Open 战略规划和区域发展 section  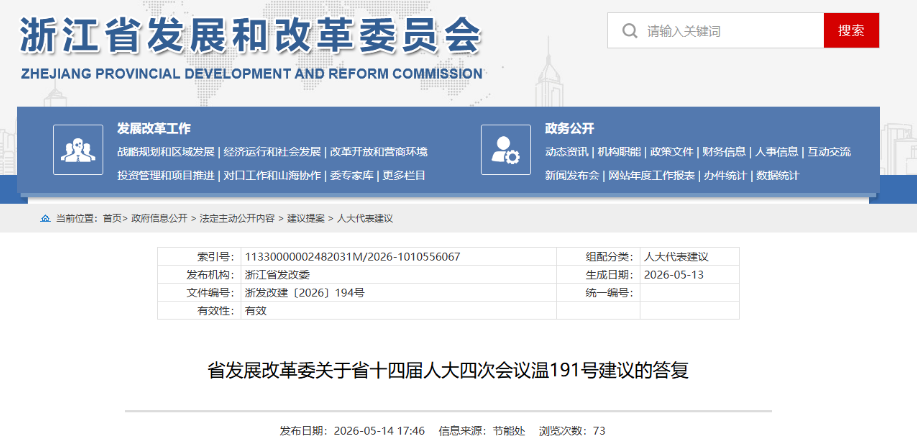coord(166,152)
